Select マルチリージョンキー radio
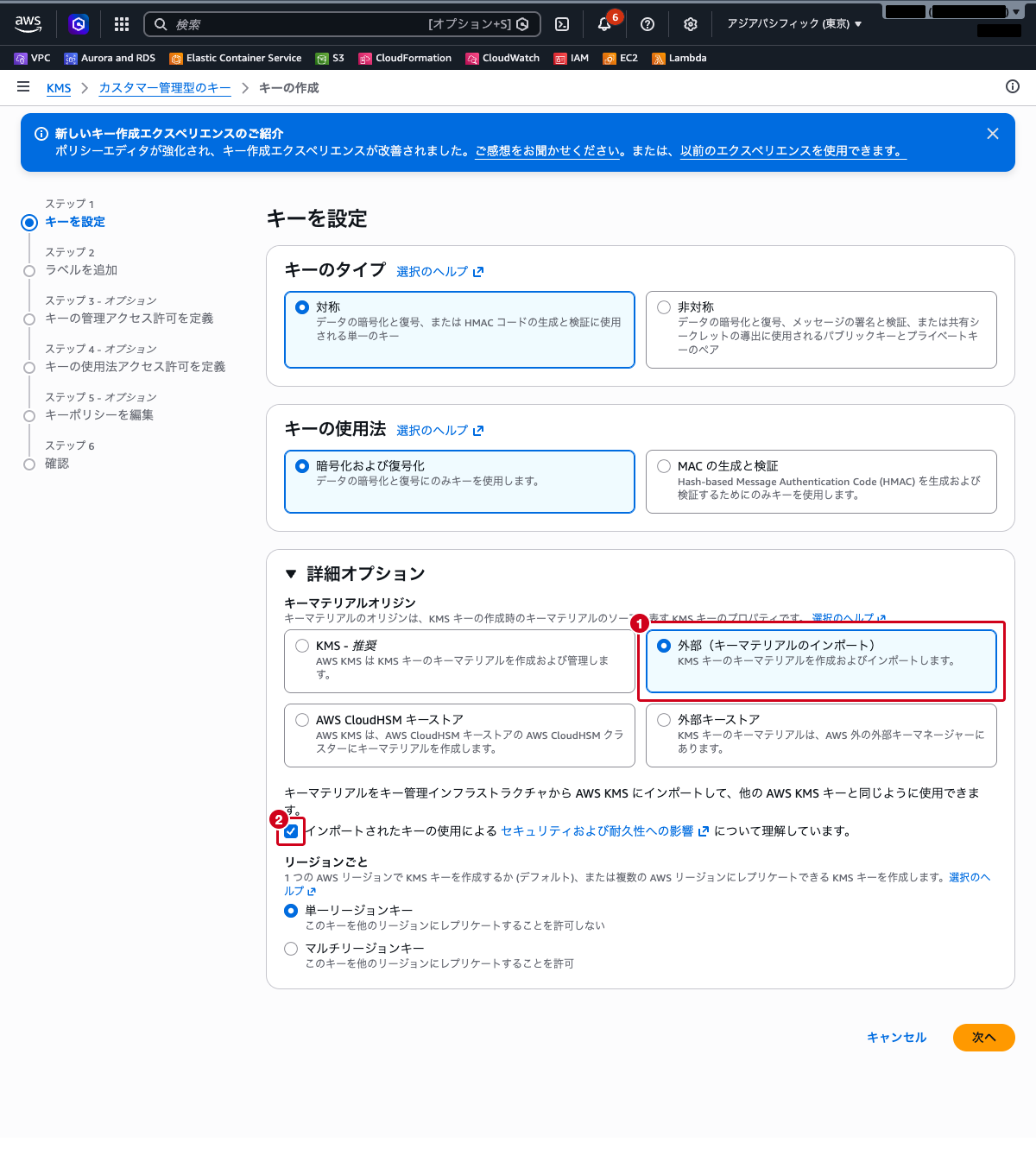The width and height of the screenshot is (1036, 1168). [x=291, y=949]
